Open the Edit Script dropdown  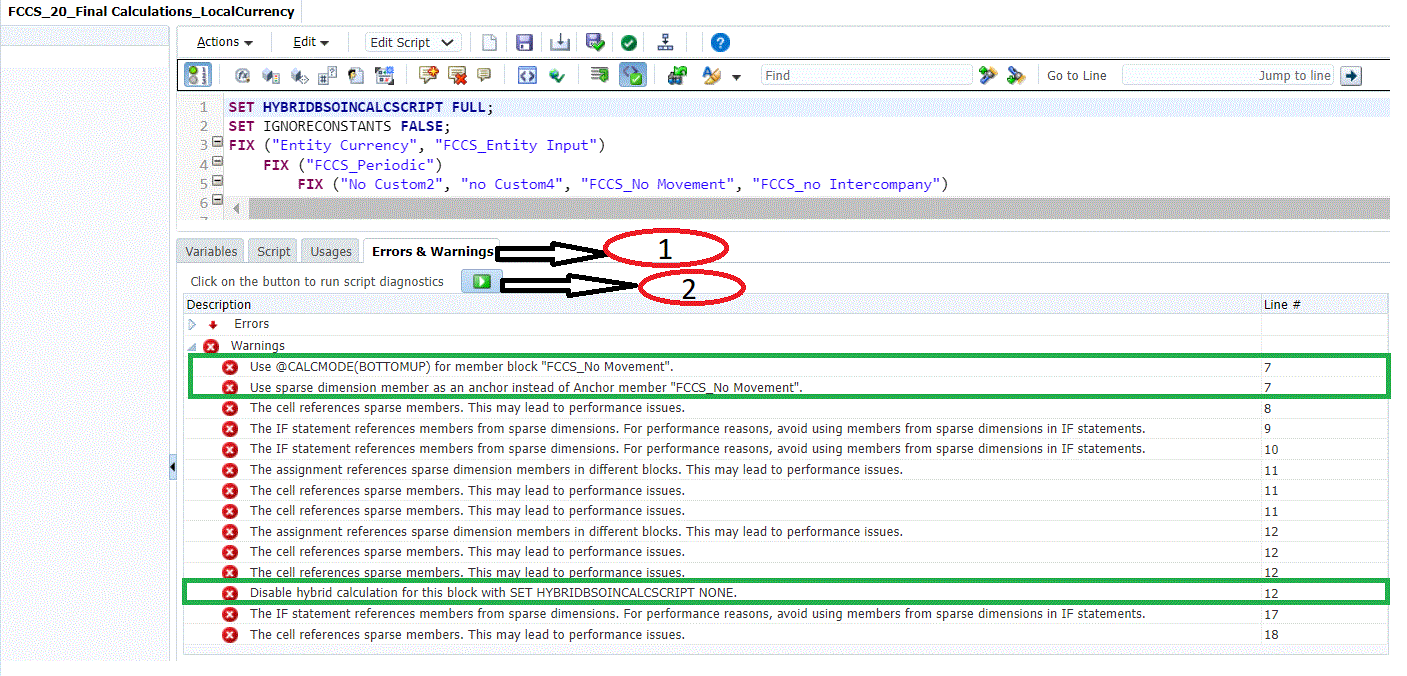point(413,42)
